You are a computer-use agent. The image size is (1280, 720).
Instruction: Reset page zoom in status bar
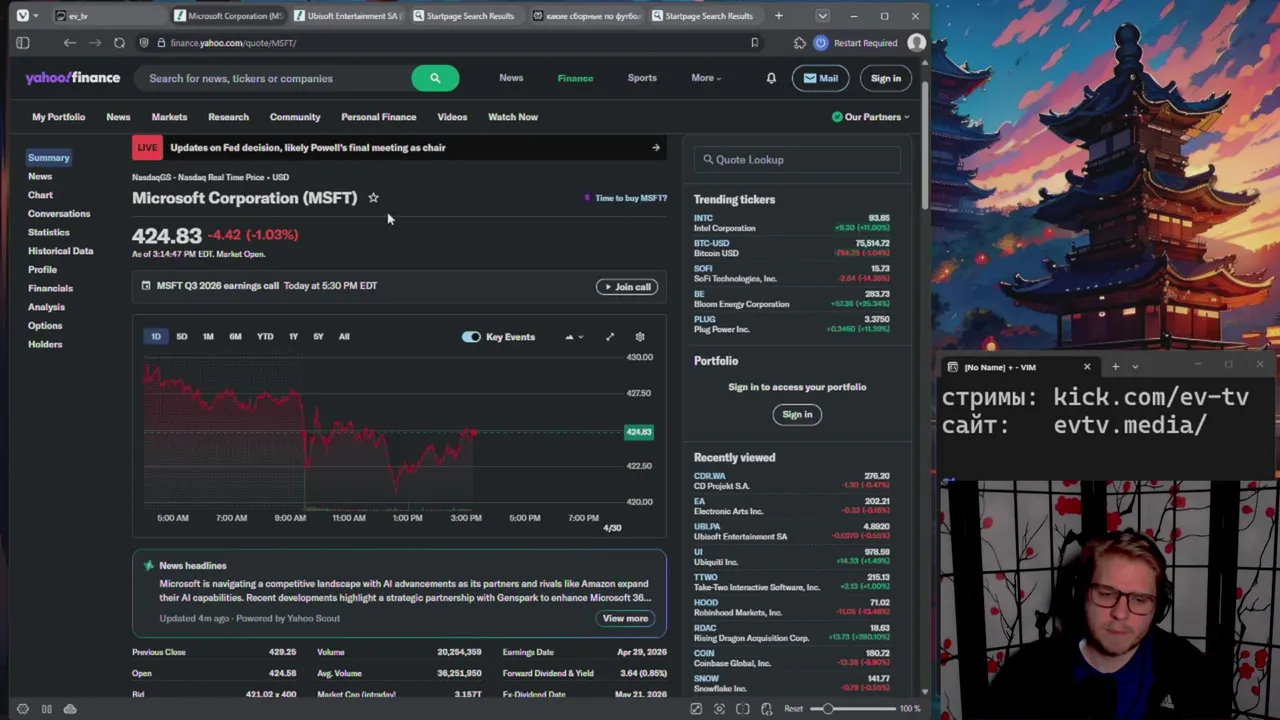point(793,709)
